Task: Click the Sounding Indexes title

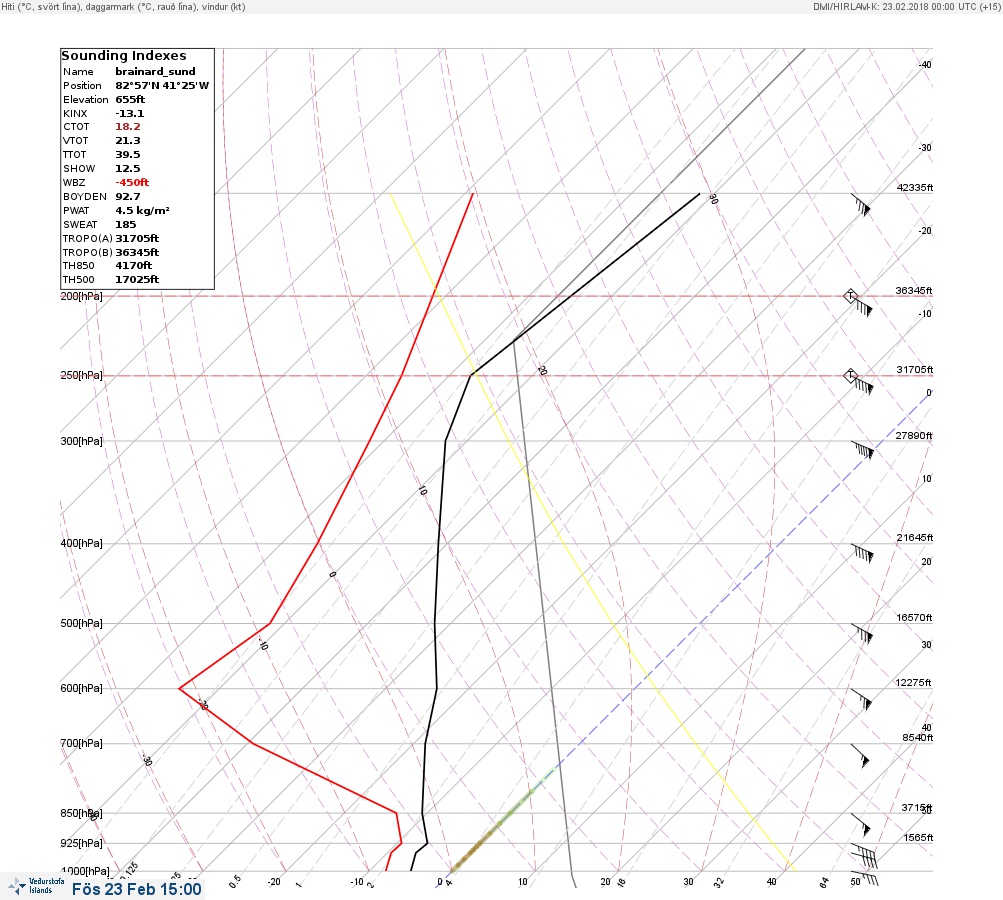Action: (x=123, y=56)
